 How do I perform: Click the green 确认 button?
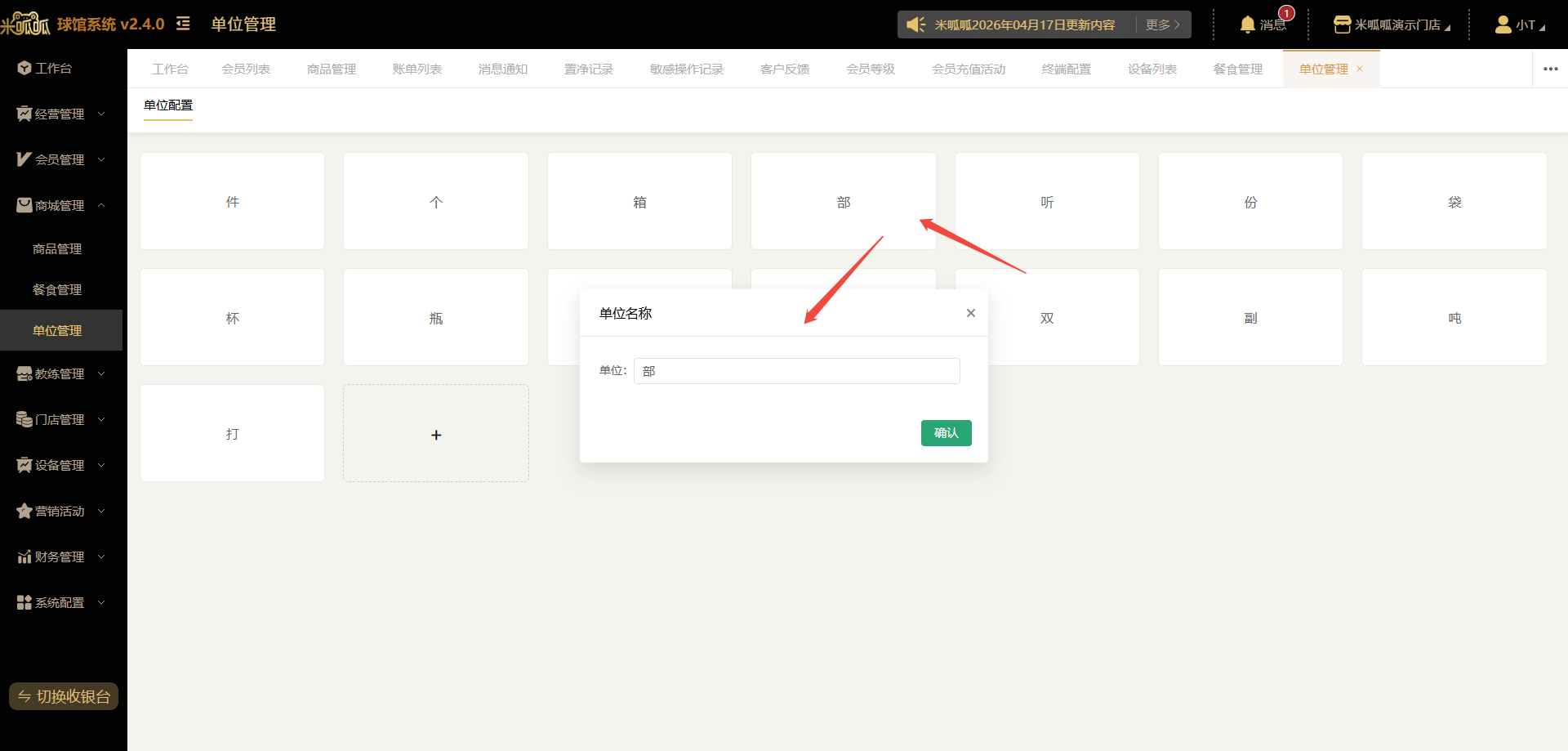coord(947,433)
